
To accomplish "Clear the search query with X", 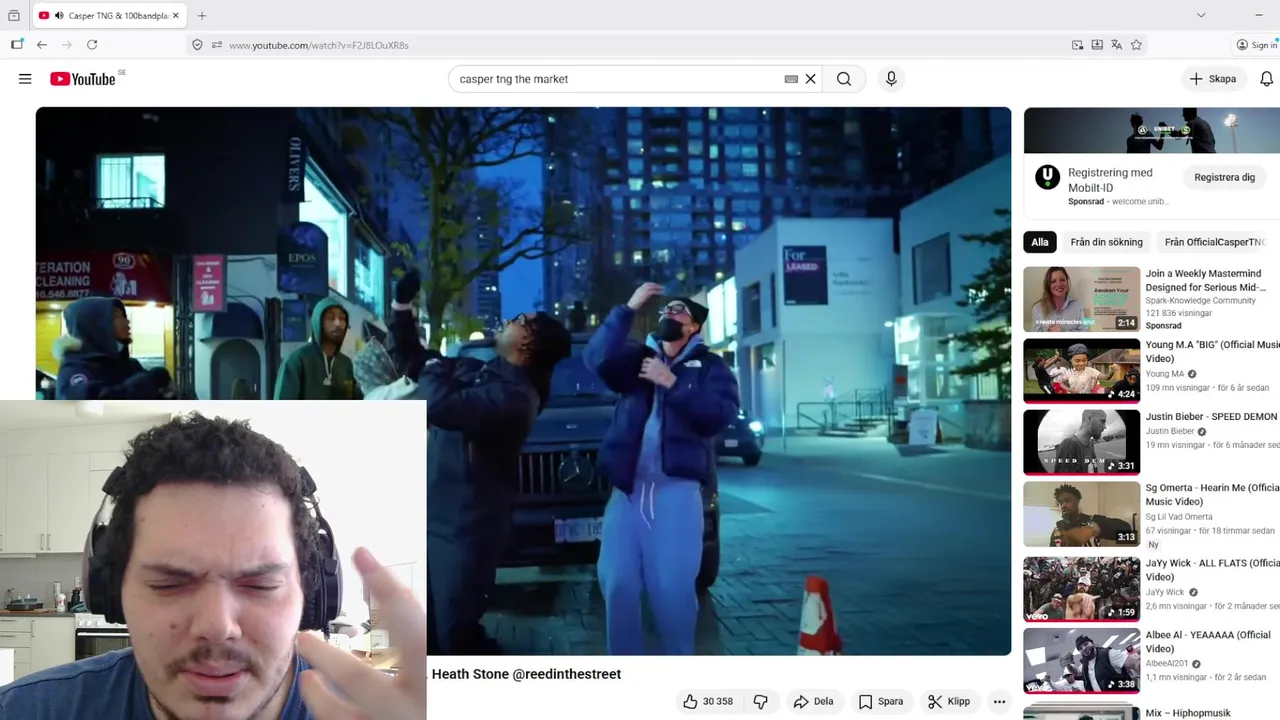I will tap(811, 79).
